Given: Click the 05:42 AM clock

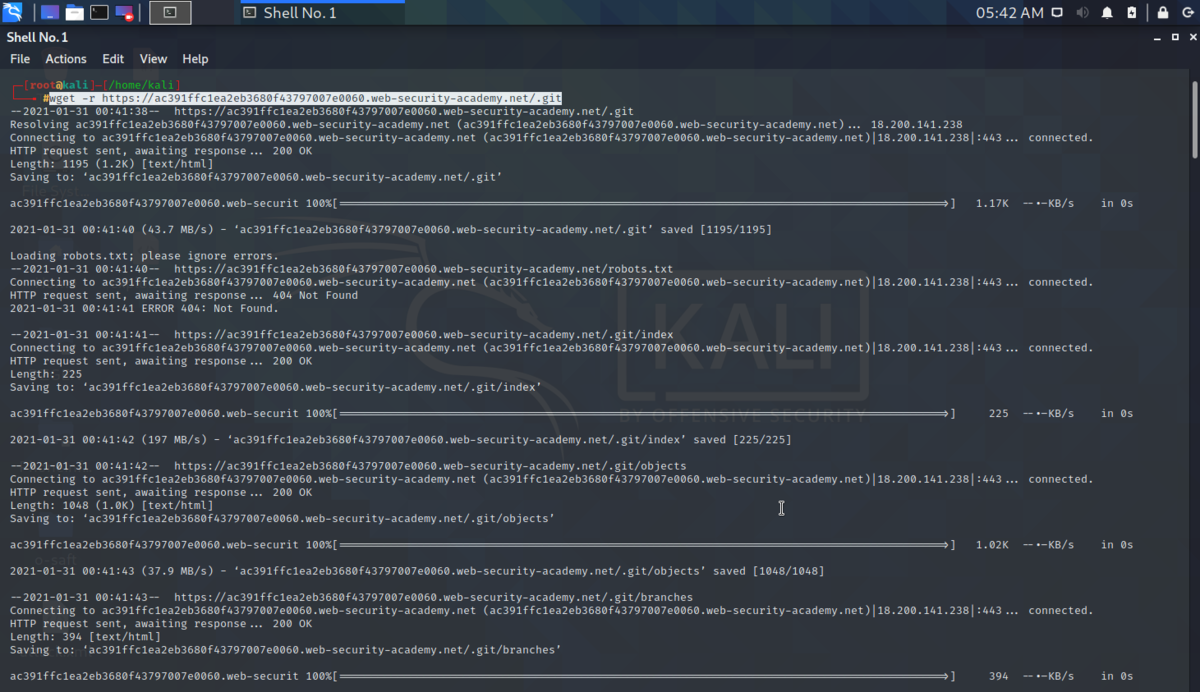Looking at the screenshot, I should click(x=1009, y=13).
